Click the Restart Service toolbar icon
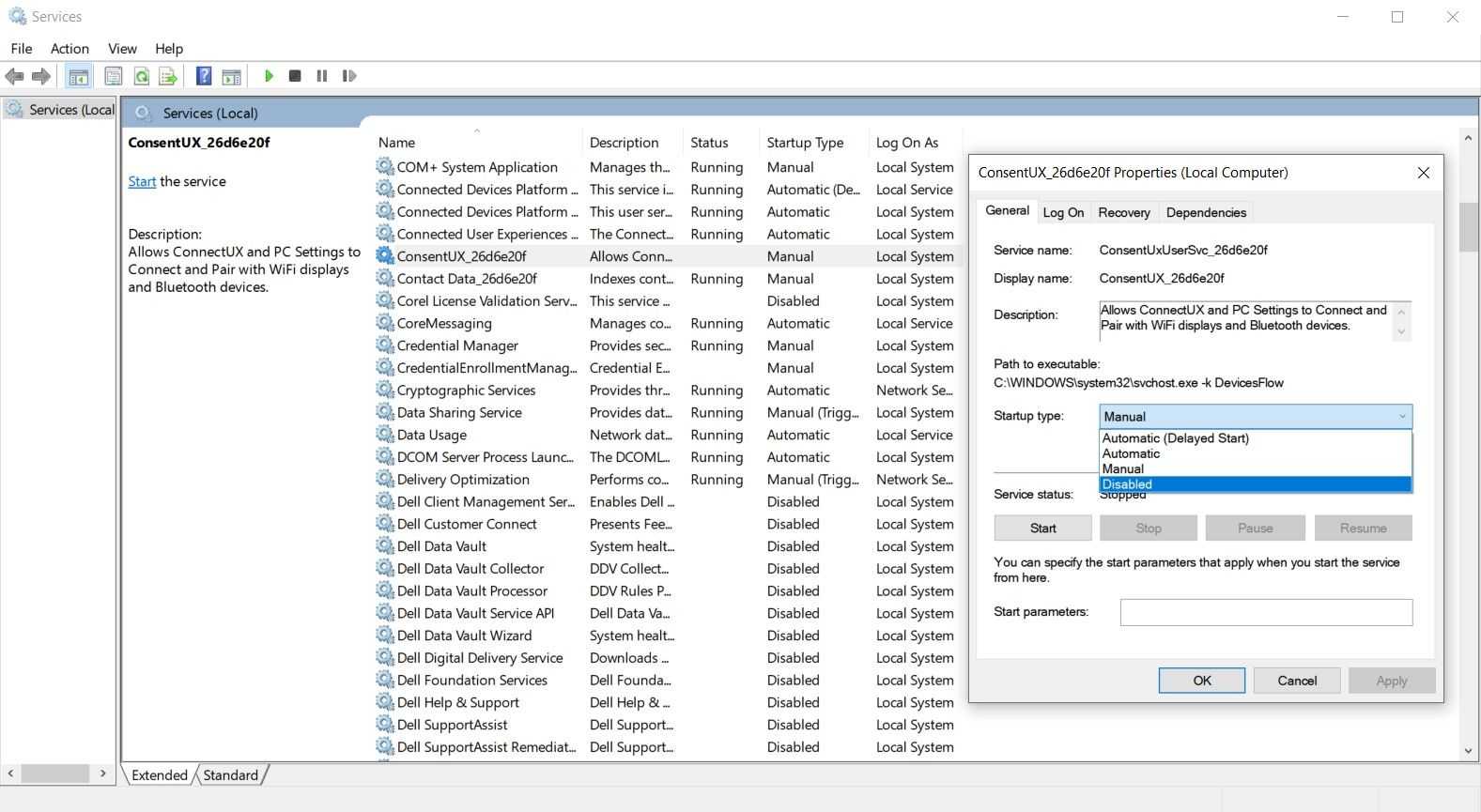The height and width of the screenshot is (812, 1481). click(349, 76)
